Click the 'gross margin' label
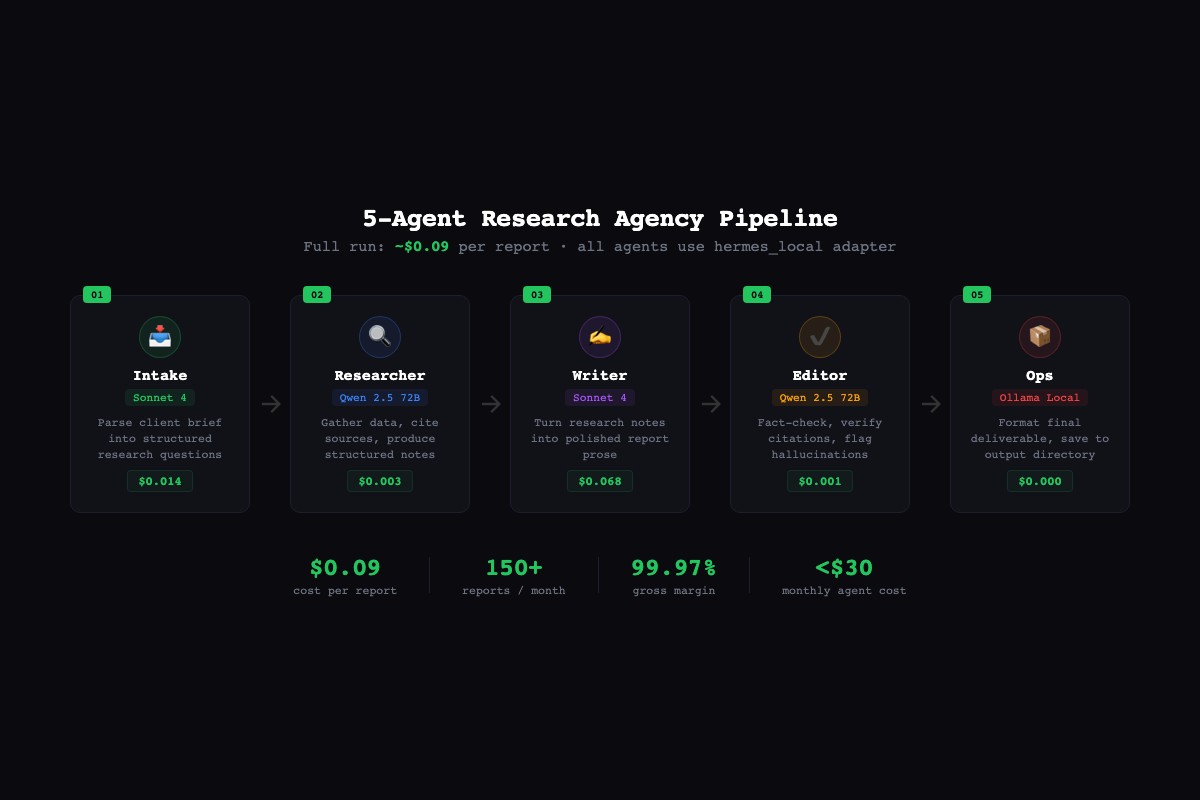 674,591
